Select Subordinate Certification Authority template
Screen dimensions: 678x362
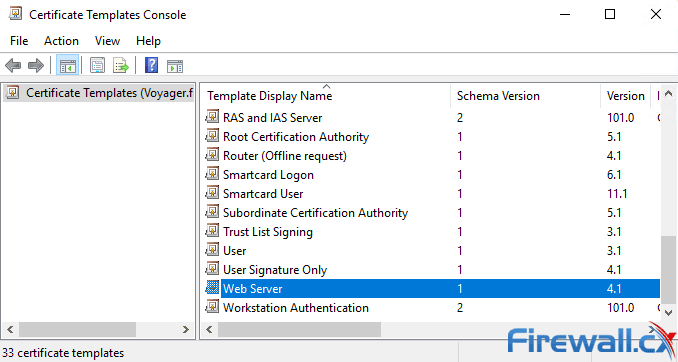(315, 213)
